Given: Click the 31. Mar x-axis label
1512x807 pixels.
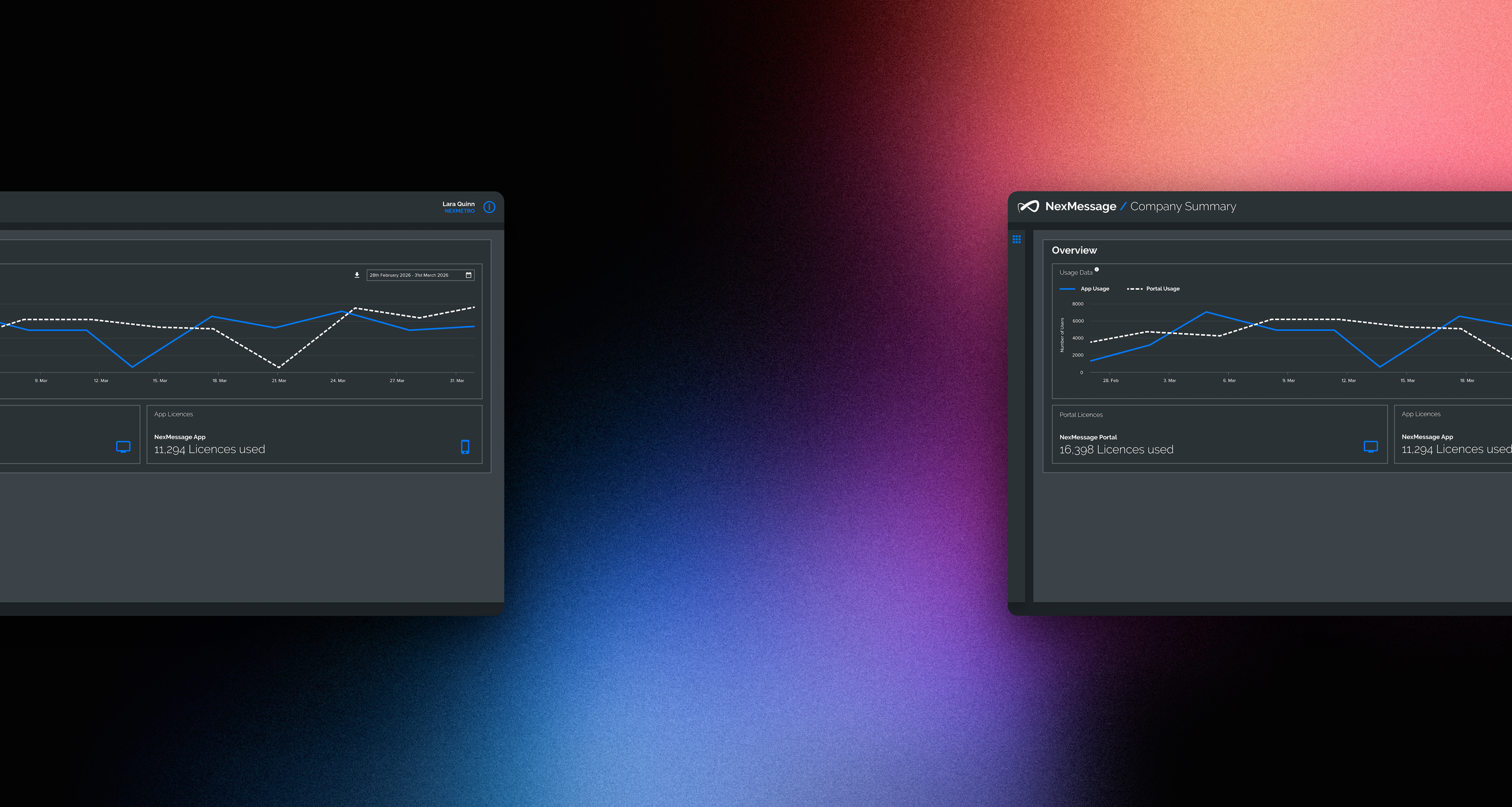Looking at the screenshot, I should point(457,381).
